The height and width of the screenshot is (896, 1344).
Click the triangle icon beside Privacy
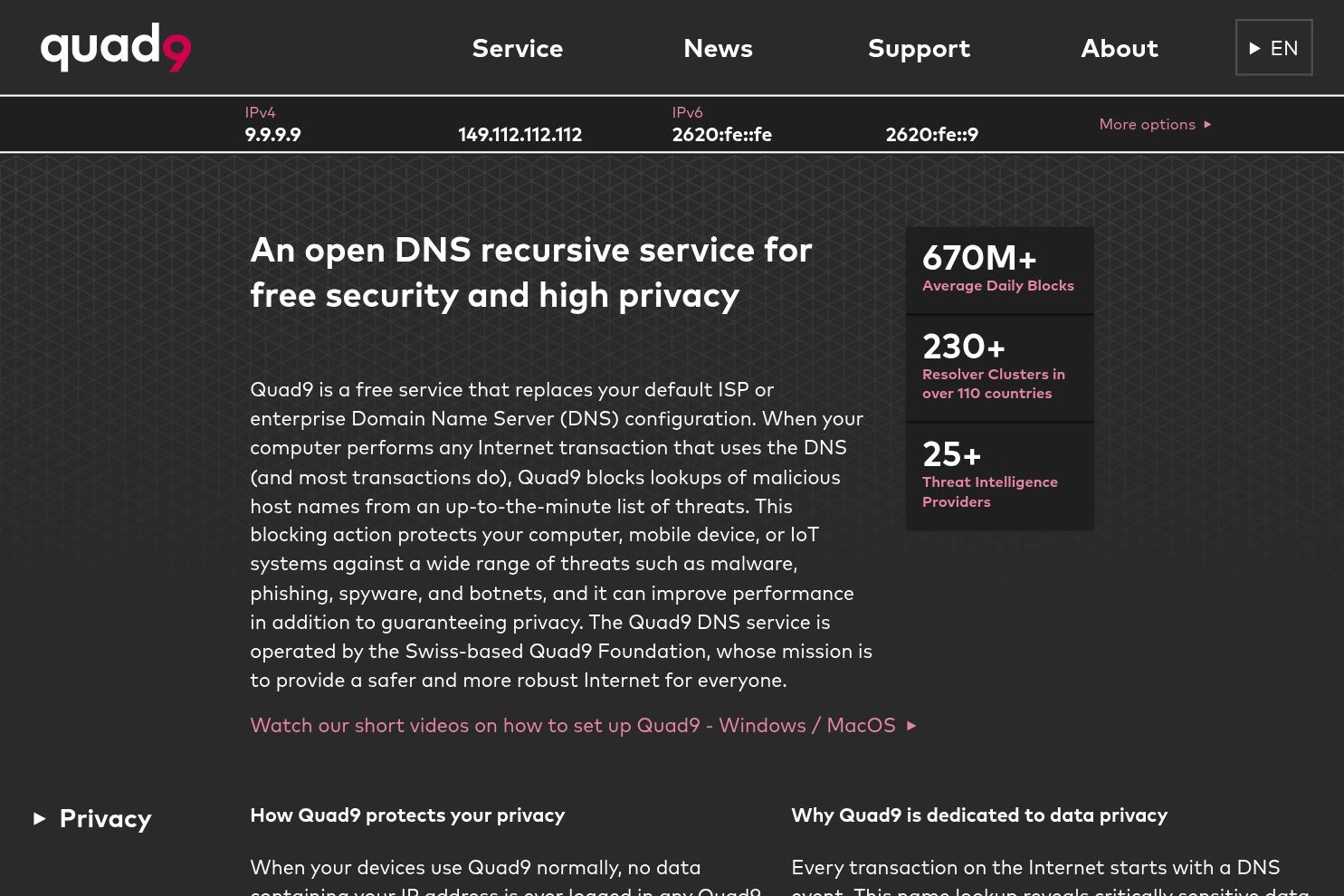pyautogui.click(x=40, y=818)
